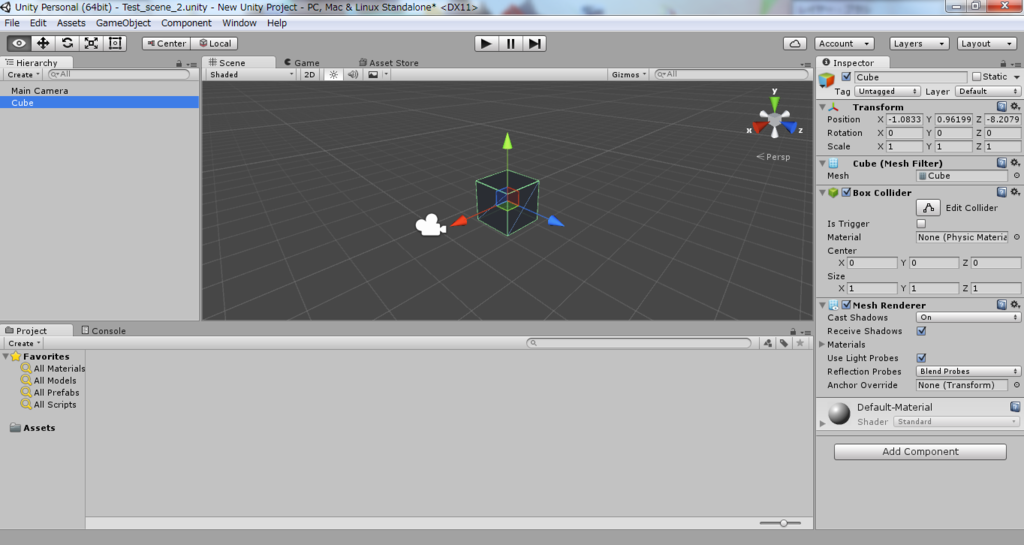Select the Rotate tool
1024x545 pixels.
[x=67, y=43]
